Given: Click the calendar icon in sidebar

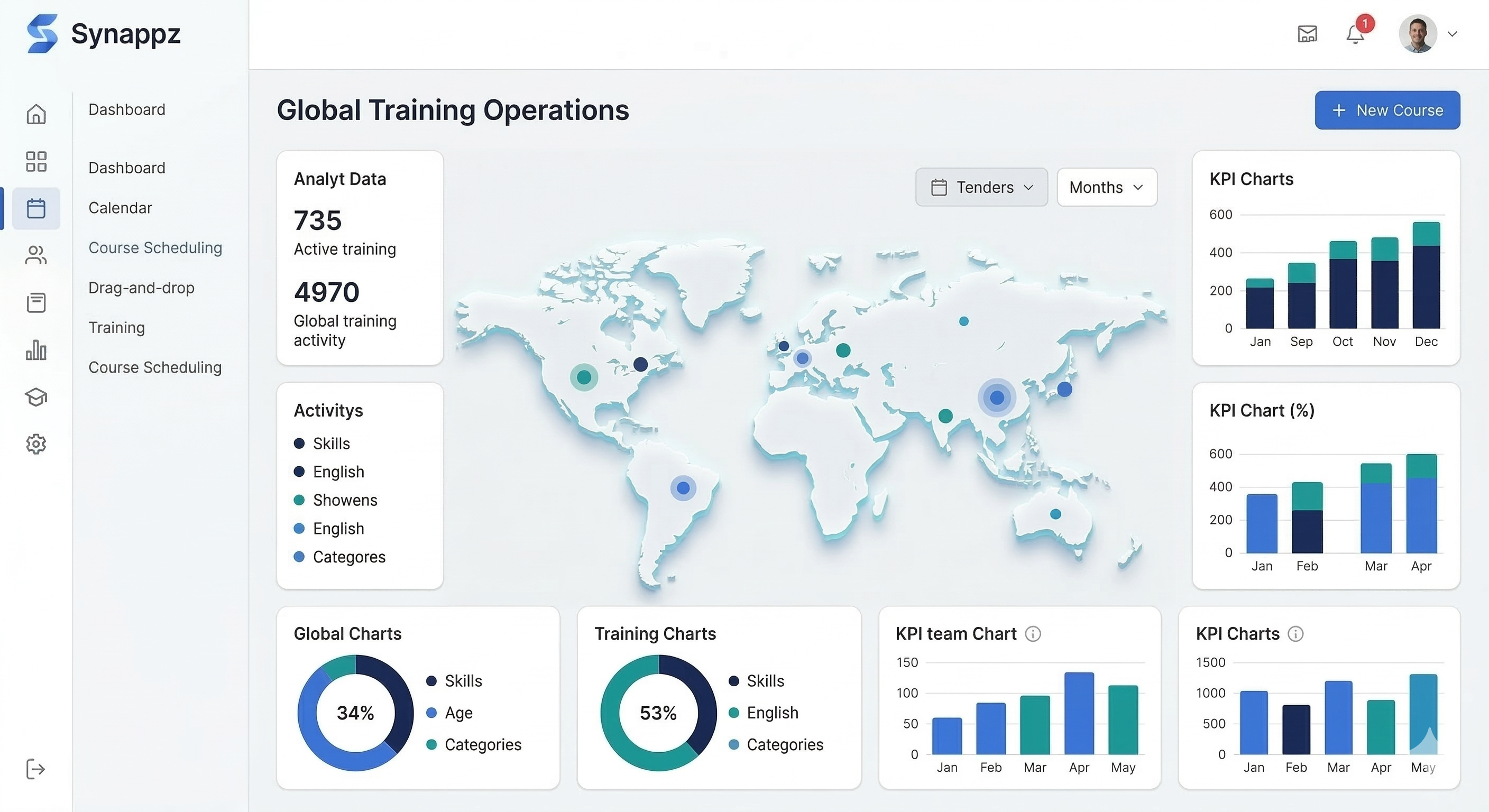Looking at the screenshot, I should [x=36, y=208].
